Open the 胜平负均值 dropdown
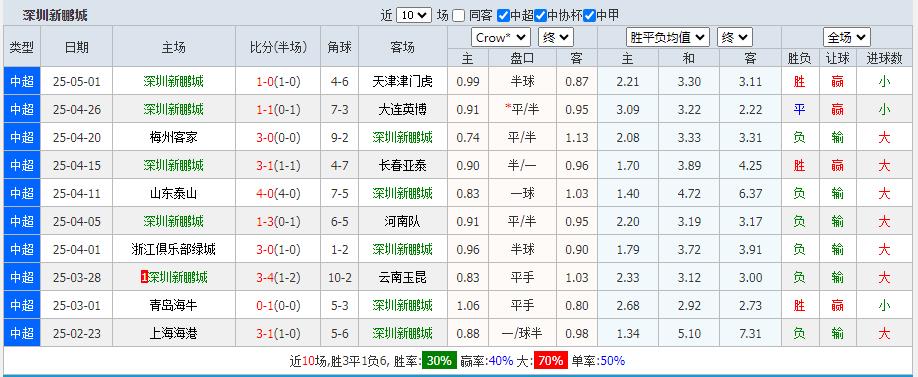The width and height of the screenshot is (918, 377). pyautogui.click(x=668, y=37)
